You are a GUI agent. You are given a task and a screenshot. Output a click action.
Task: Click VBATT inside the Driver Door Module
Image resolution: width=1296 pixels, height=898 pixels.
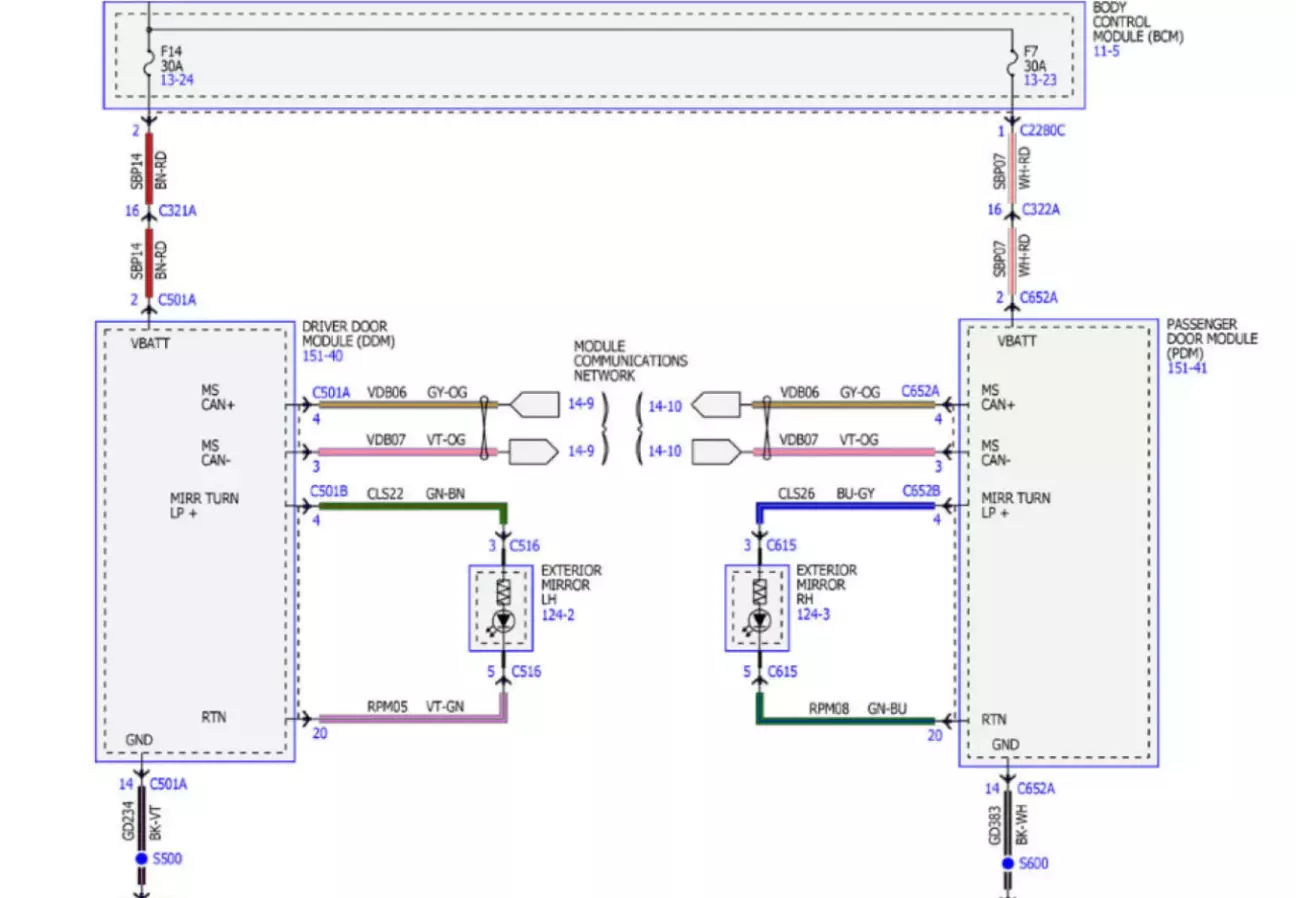point(150,342)
